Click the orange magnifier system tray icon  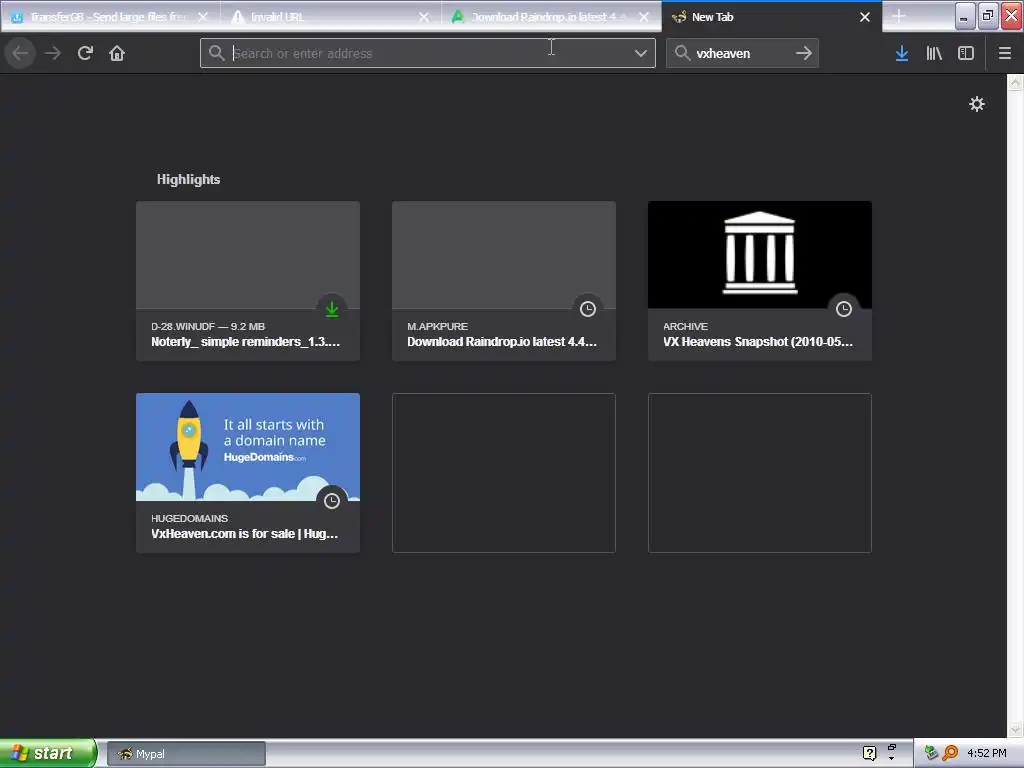coord(950,753)
